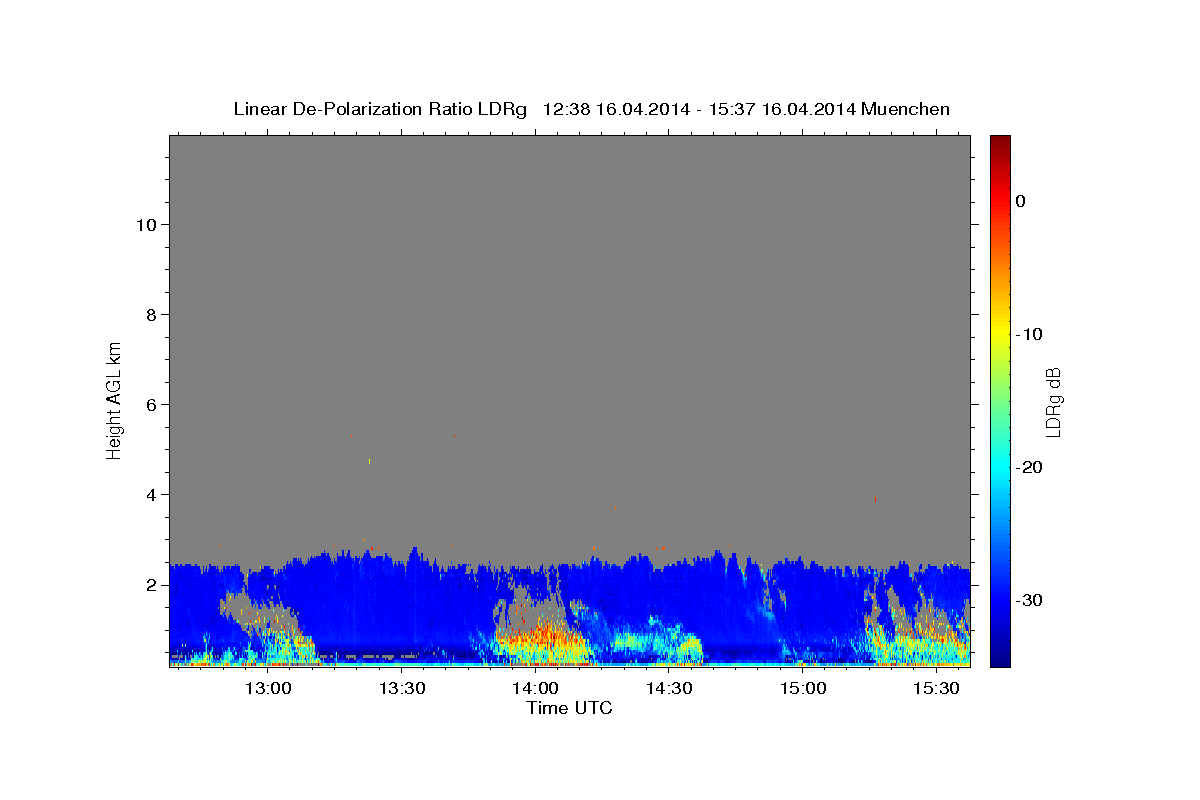Click the 'Height AGL km' axis label
Viewport: 1200px width, 800px height.
click(114, 400)
